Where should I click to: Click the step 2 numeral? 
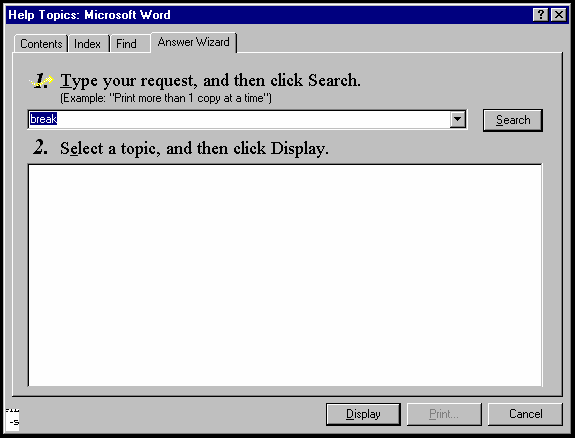point(40,147)
